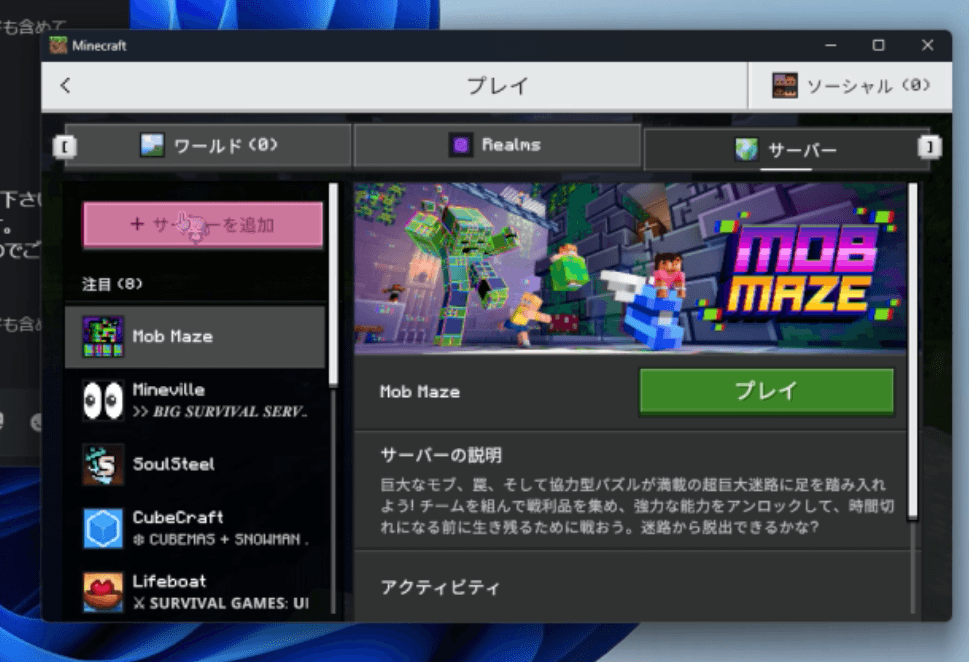Click the Mob Maze banner image
Viewport: 969px width, 662px height.
coord(630,268)
